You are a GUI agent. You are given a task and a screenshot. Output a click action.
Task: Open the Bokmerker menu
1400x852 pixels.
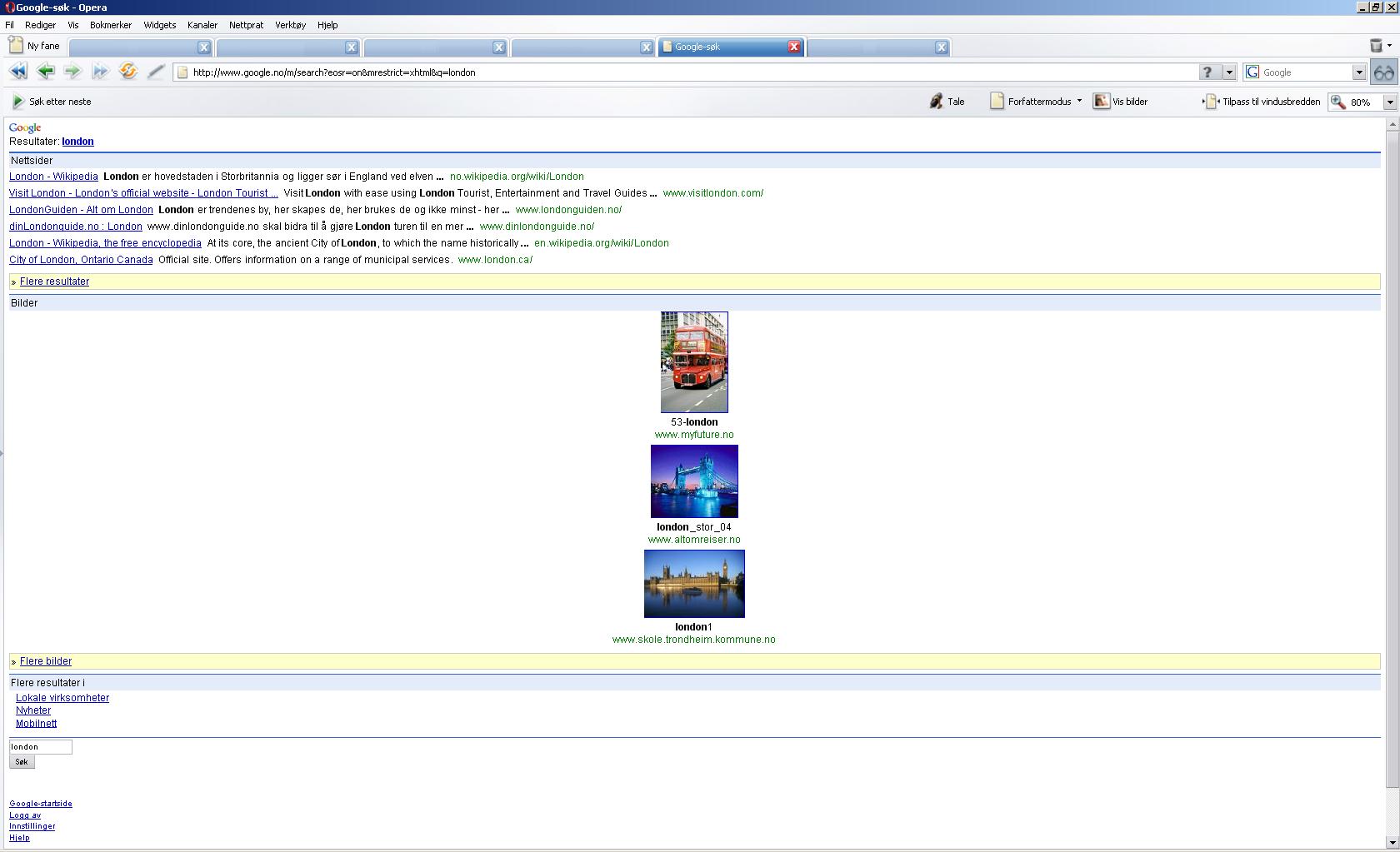pos(111,25)
